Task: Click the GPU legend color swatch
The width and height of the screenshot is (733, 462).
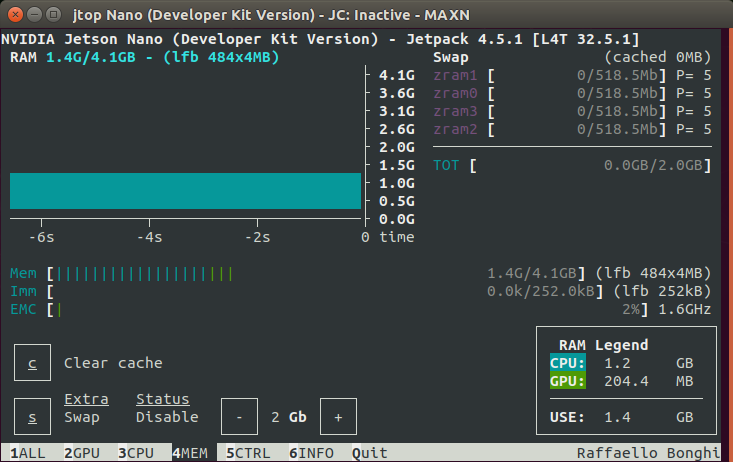Action: tap(568, 381)
